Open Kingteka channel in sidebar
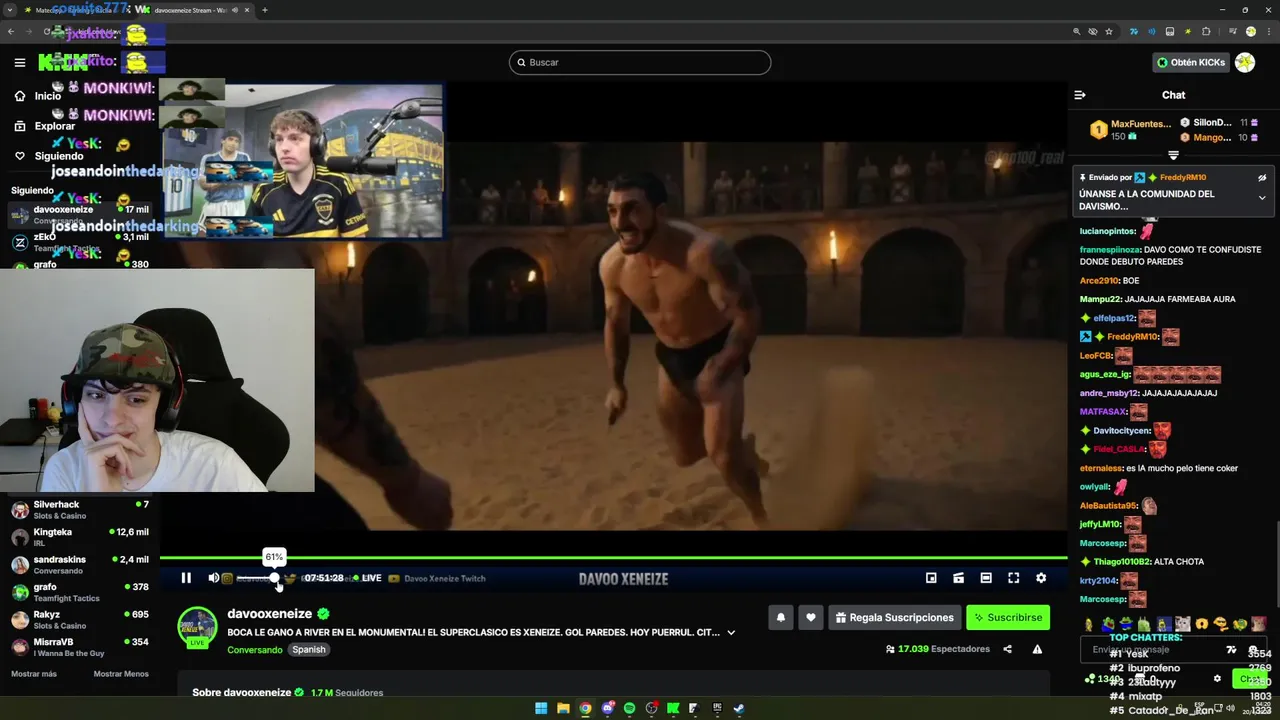The height and width of the screenshot is (720, 1280). click(80, 537)
